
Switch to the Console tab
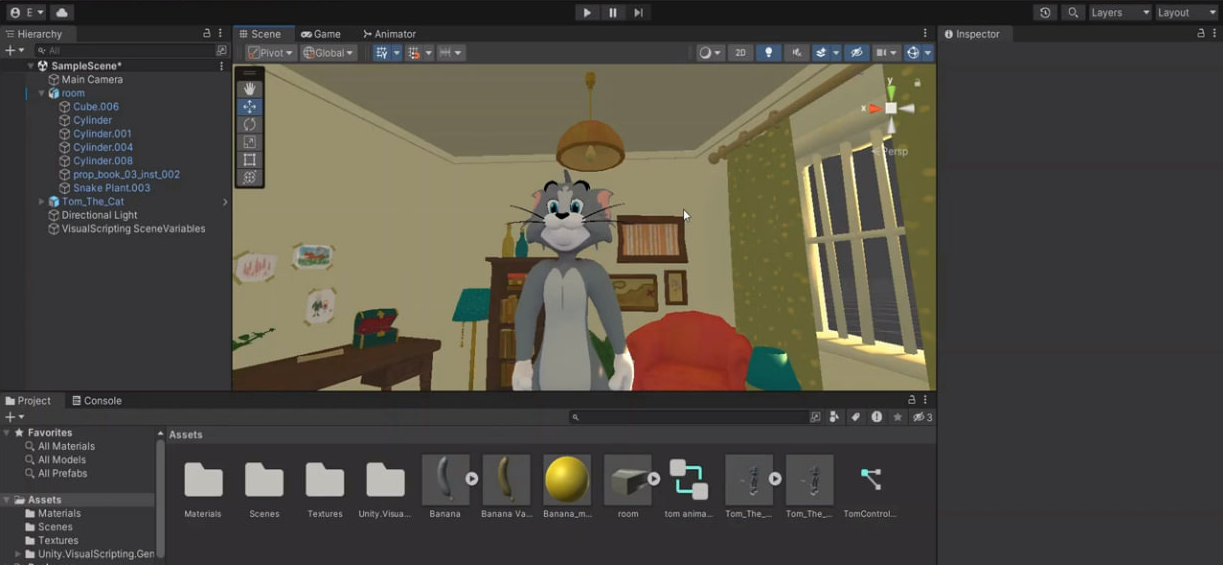pos(96,401)
